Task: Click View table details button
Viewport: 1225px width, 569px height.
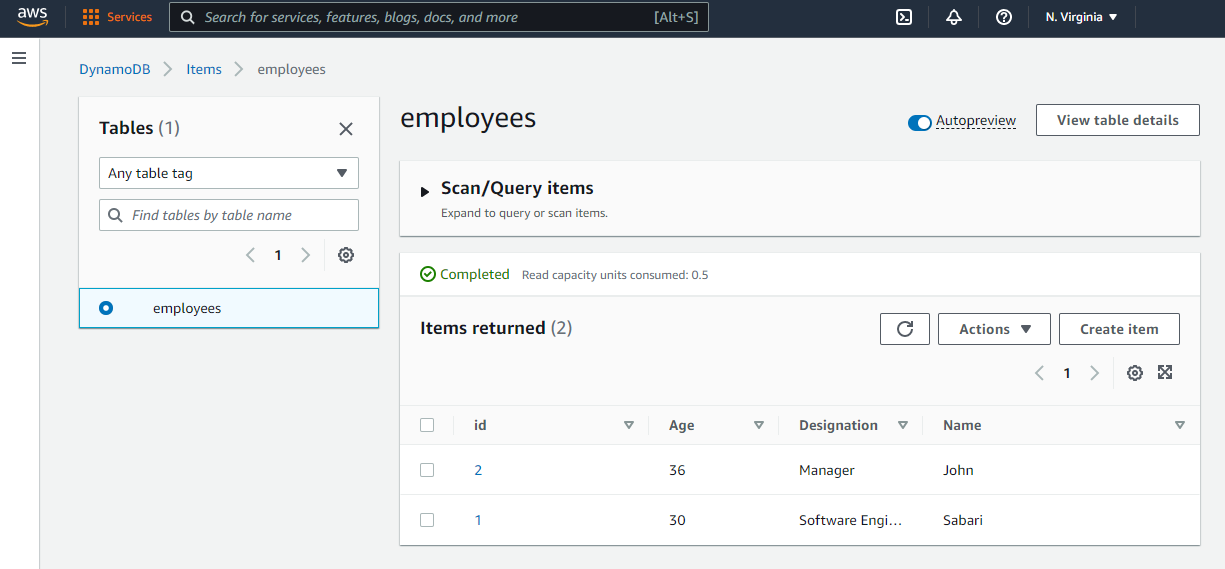Action: [1118, 120]
